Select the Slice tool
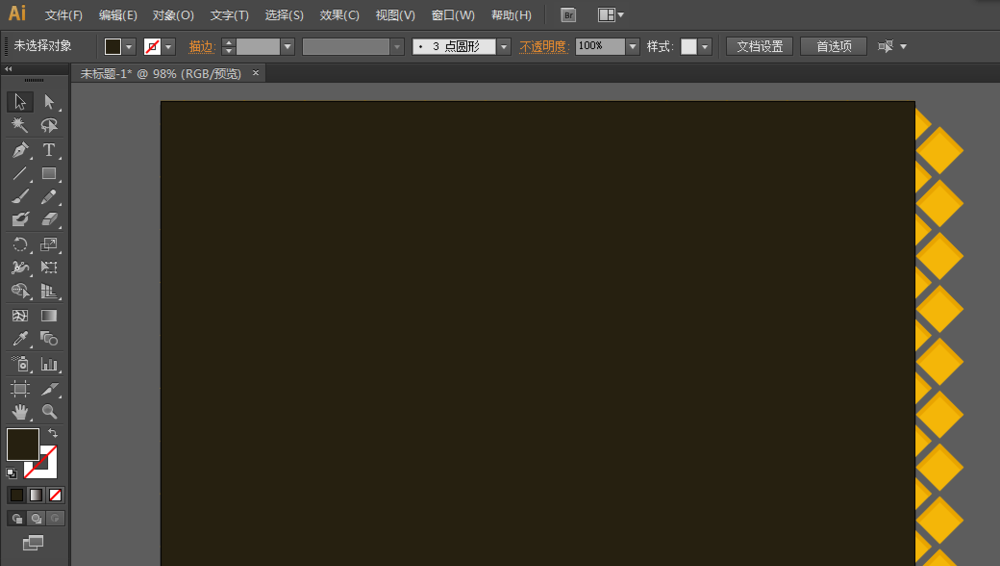The width and height of the screenshot is (1000, 566). (x=49, y=388)
